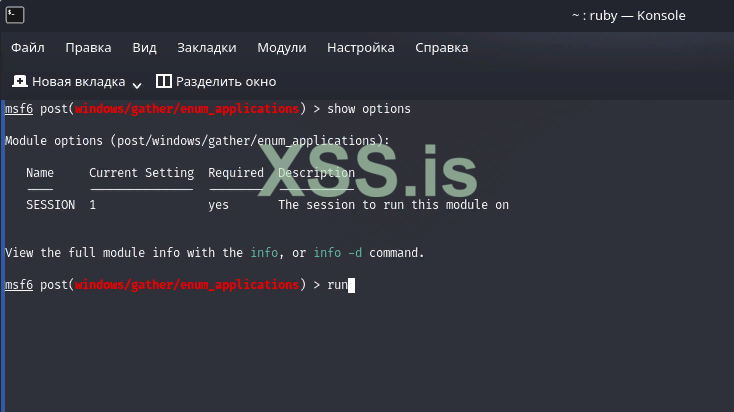
Task: Click the Konsole terminal icon in title bar
Action: pyautogui.click(x=15, y=15)
